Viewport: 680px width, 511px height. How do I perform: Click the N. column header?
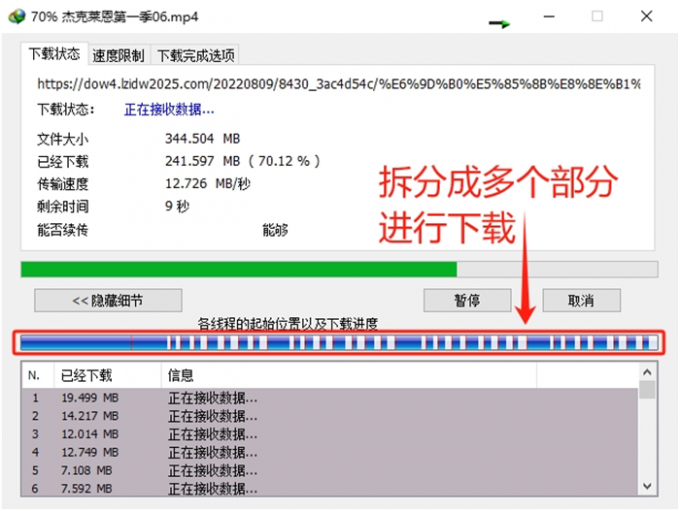point(38,375)
